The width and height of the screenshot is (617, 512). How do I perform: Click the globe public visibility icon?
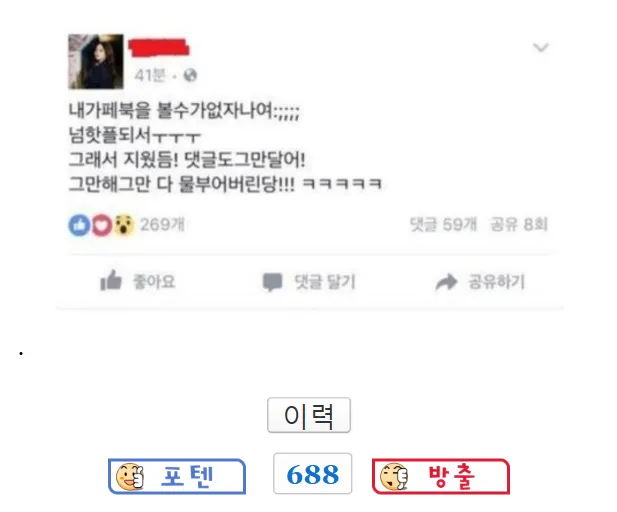click(x=190, y=75)
